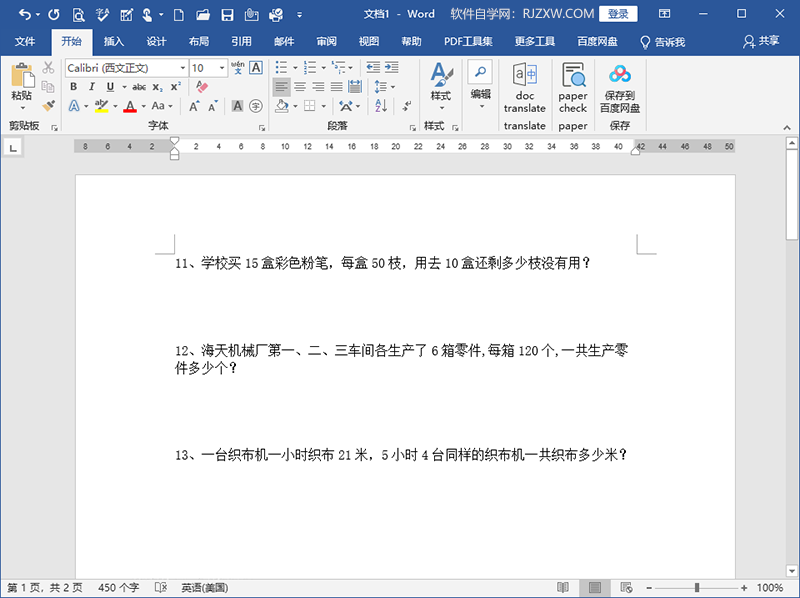The height and width of the screenshot is (598, 800).
Task: Click 450 个字 word count in status bar
Action: (118, 588)
